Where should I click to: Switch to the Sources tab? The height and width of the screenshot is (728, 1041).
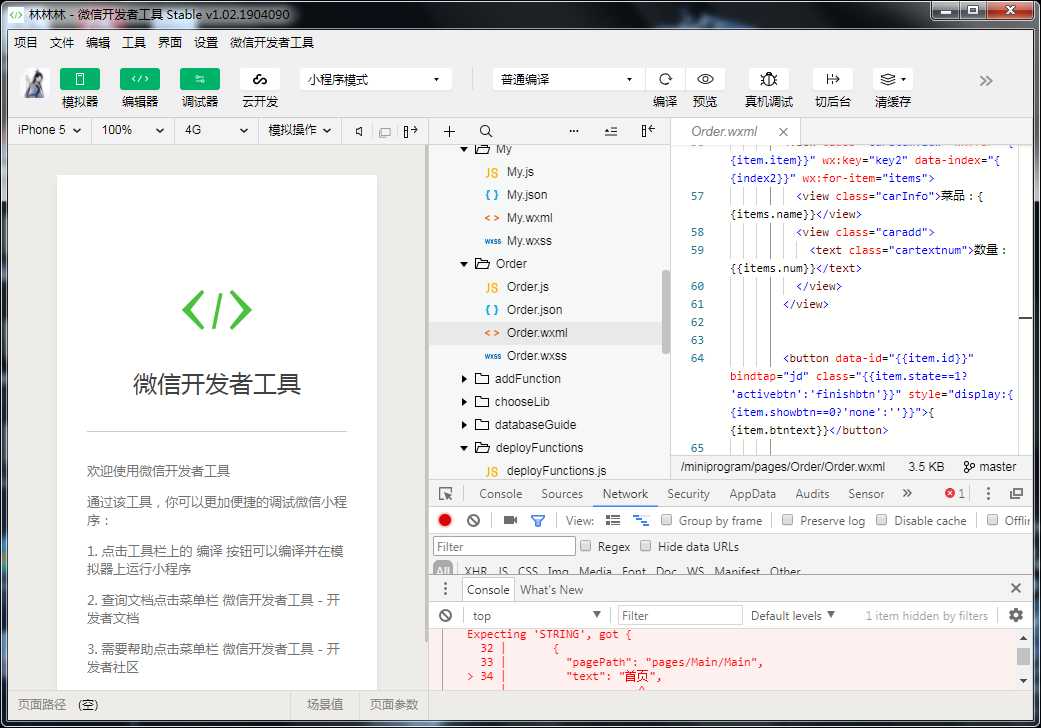(x=562, y=494)
